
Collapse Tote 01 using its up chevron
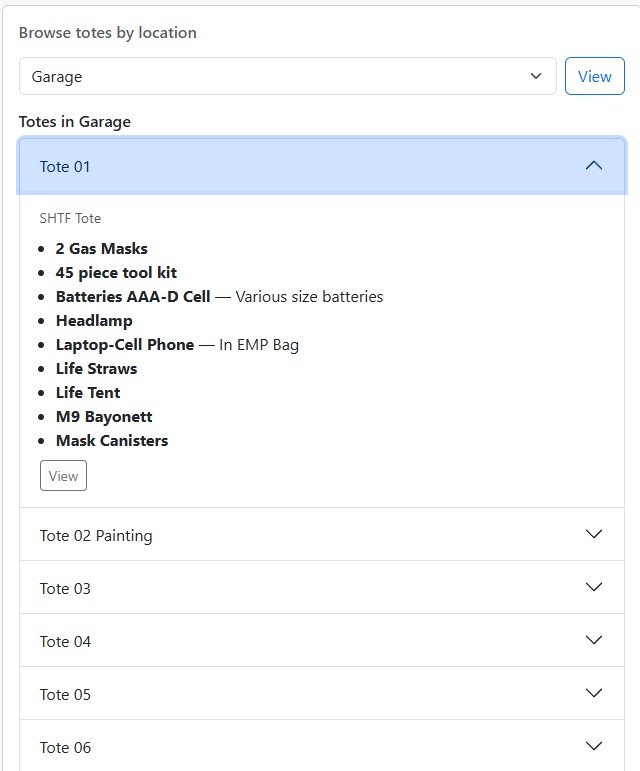593,166
